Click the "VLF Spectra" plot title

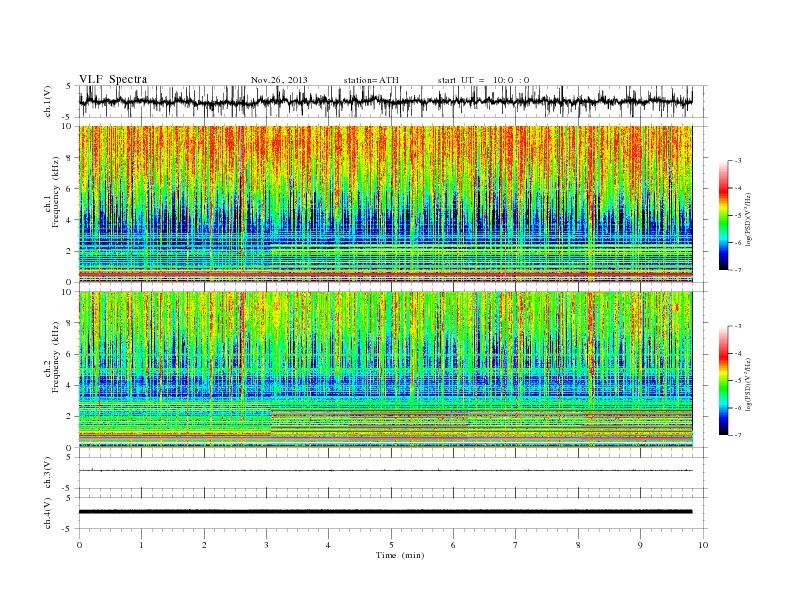tap(113, 79)
